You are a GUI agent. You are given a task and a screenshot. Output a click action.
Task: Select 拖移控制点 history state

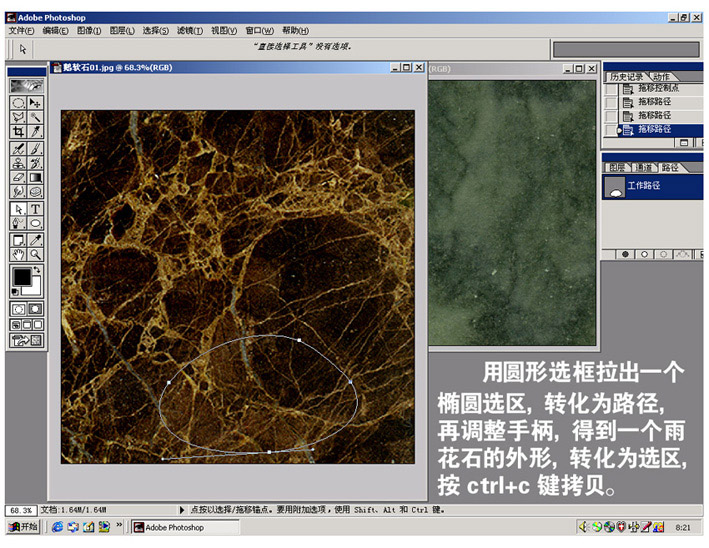pos(659,89)
